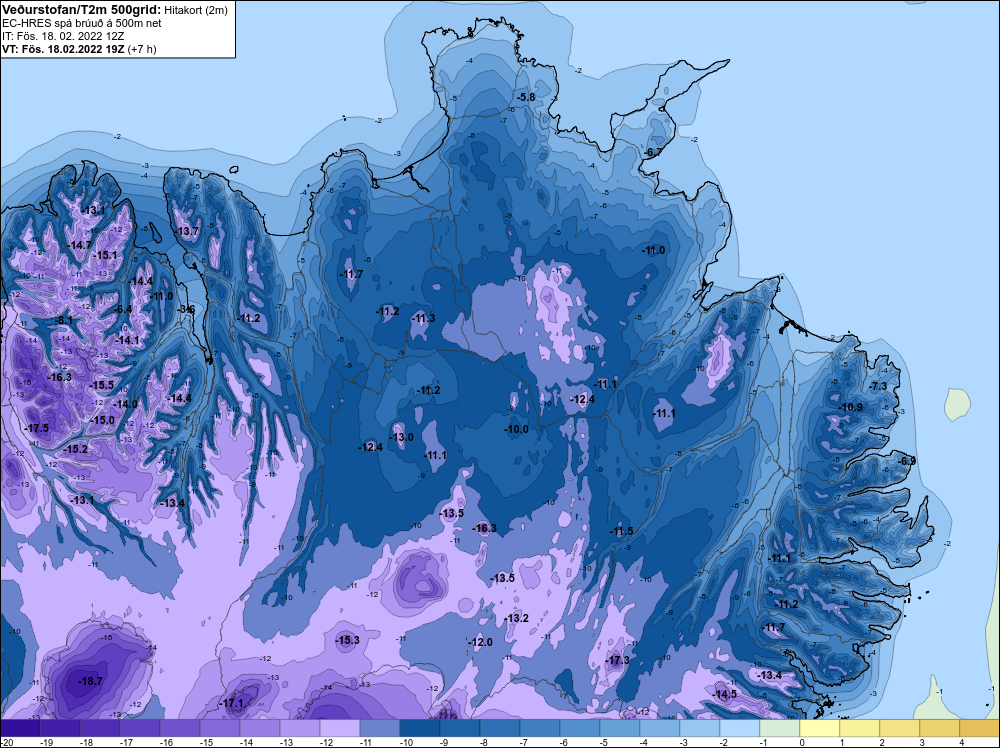Viewport: 1000px width, 748px height.
Task: Click the -15.0 temperature reading
Action: (102, 420)
